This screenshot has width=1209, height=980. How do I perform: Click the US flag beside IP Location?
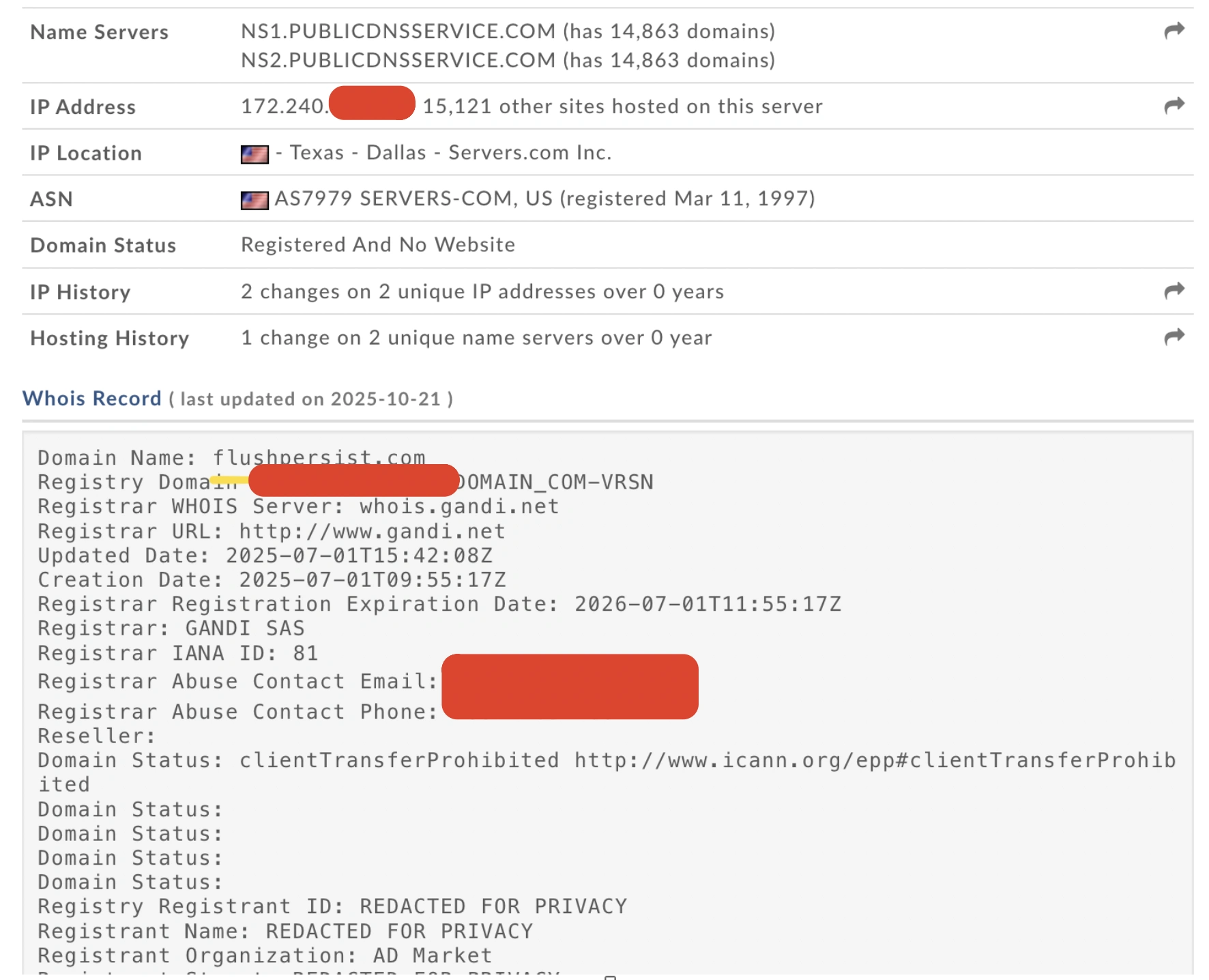point(253,152)
